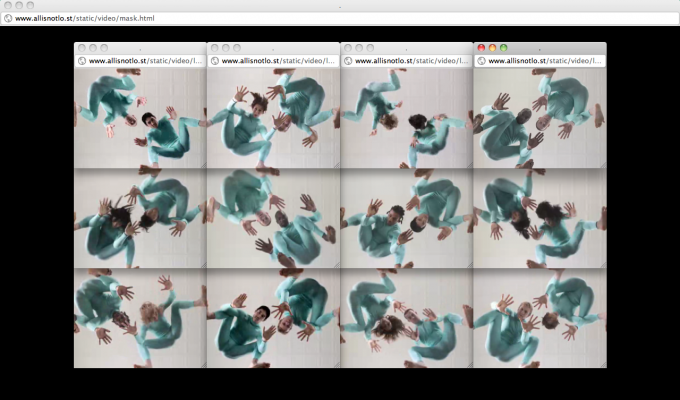Click the dancers video inside the active fourth popup

point(539,115)
